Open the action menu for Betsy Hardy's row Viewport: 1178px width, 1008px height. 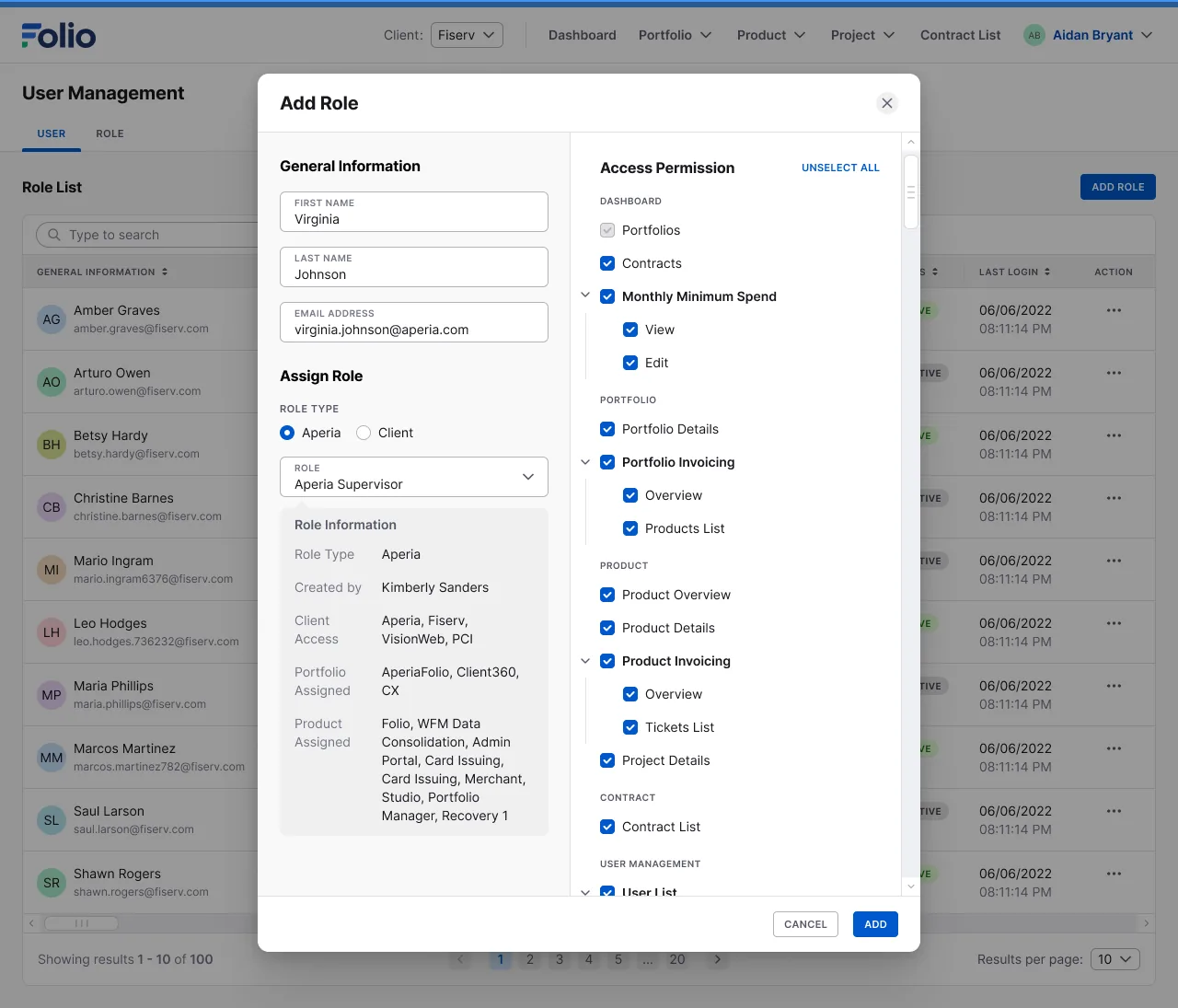click(1114, 435)
